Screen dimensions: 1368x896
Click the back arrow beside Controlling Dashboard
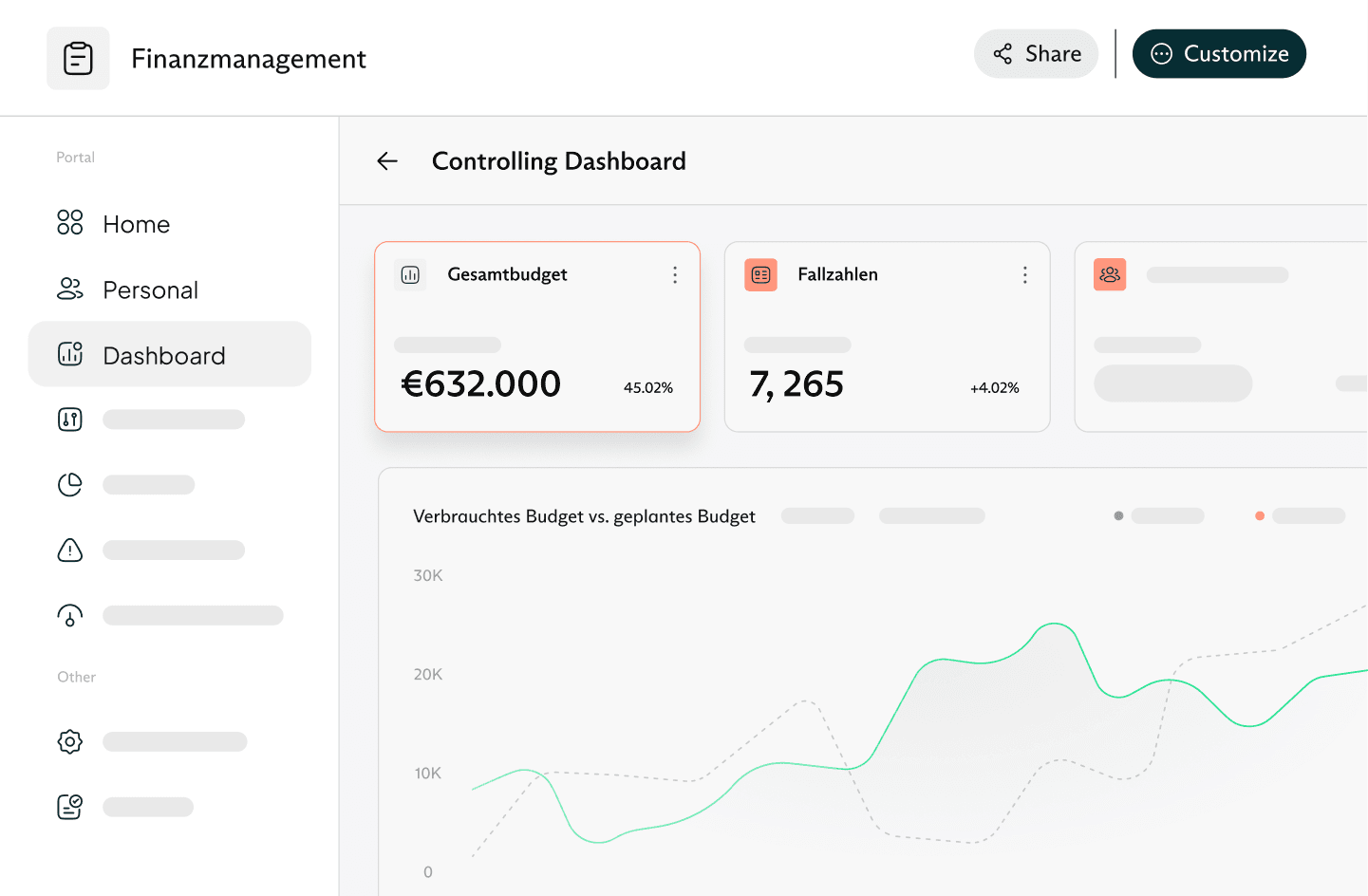click(387, 161)
